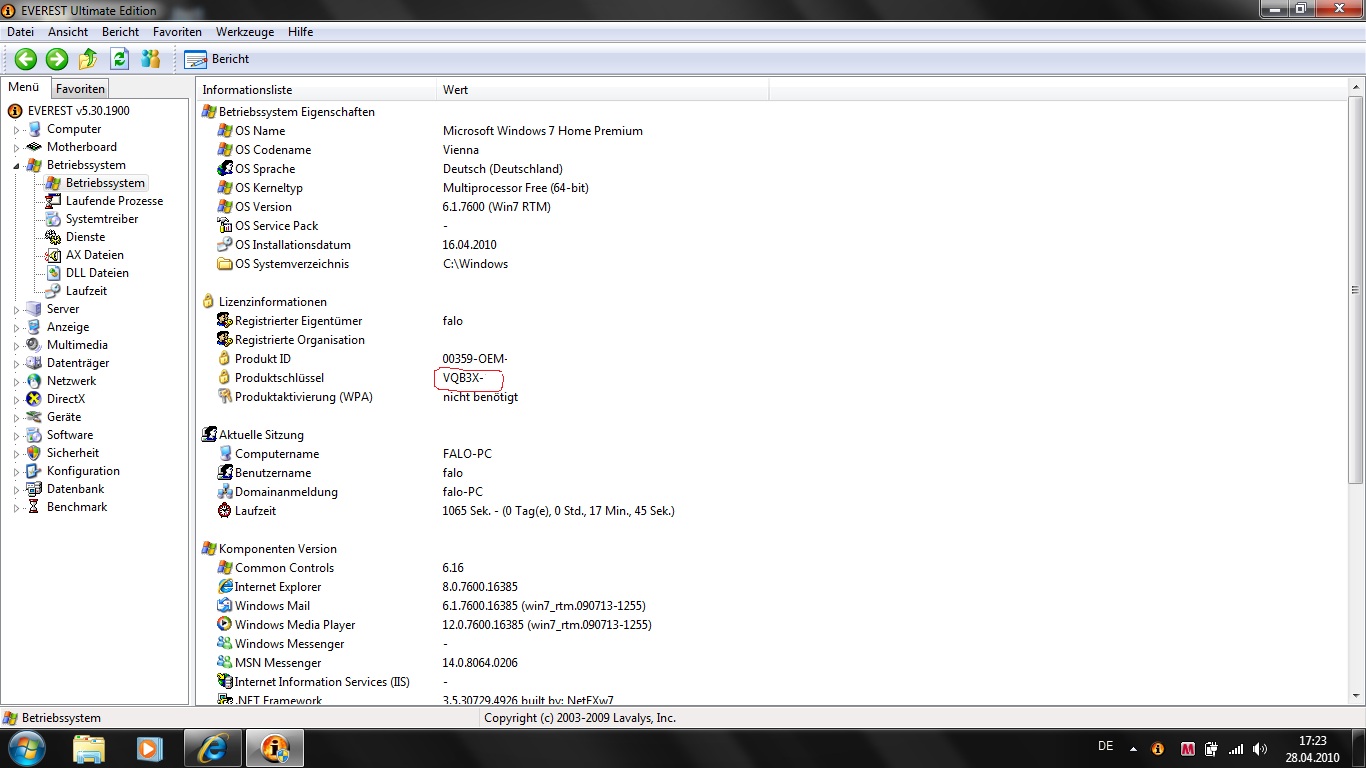Expand the Computer tree node
Viewport: 1366px width, 768px height.
[x=16, y=130]
